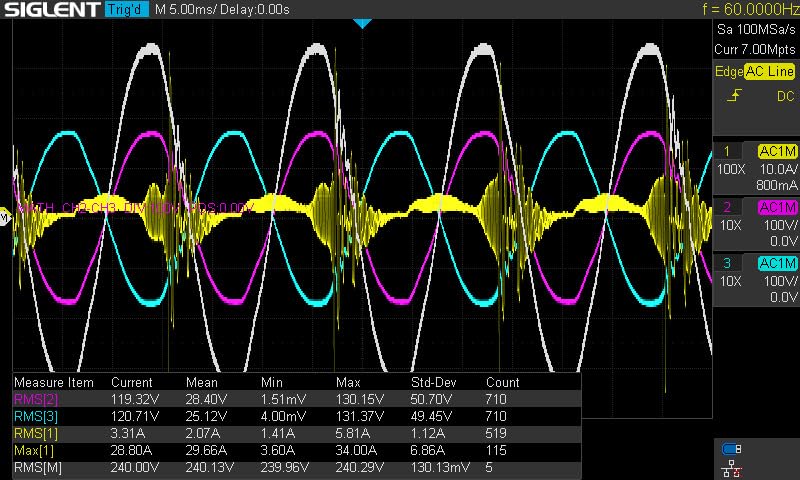800x480 pixels.
Task: Click the MATH CH2-CH3 trace label
Action: click(135, 208)
